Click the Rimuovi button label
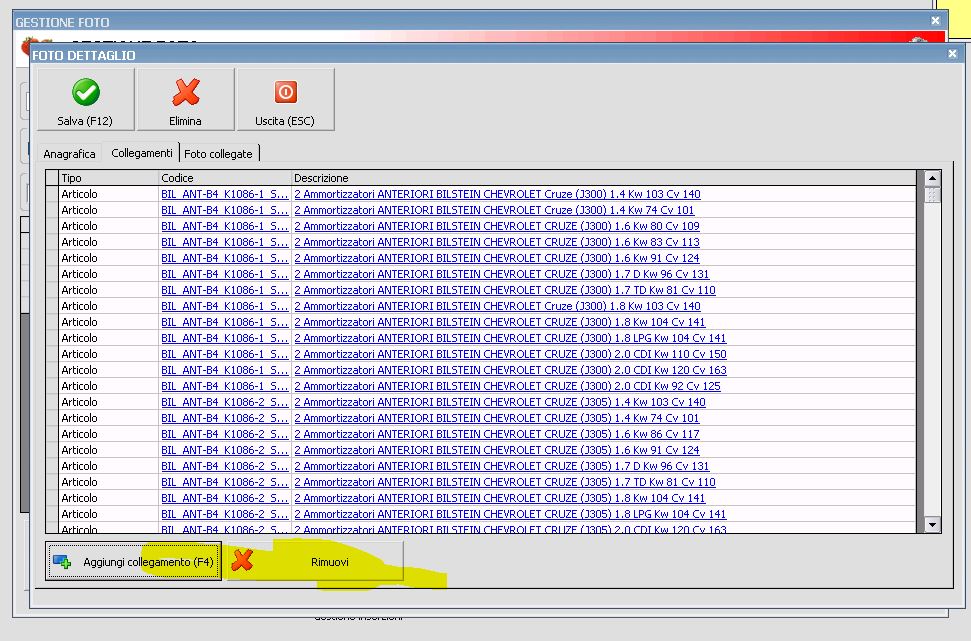Viewport: 971px width, 641px height. (x=329, y=562)
